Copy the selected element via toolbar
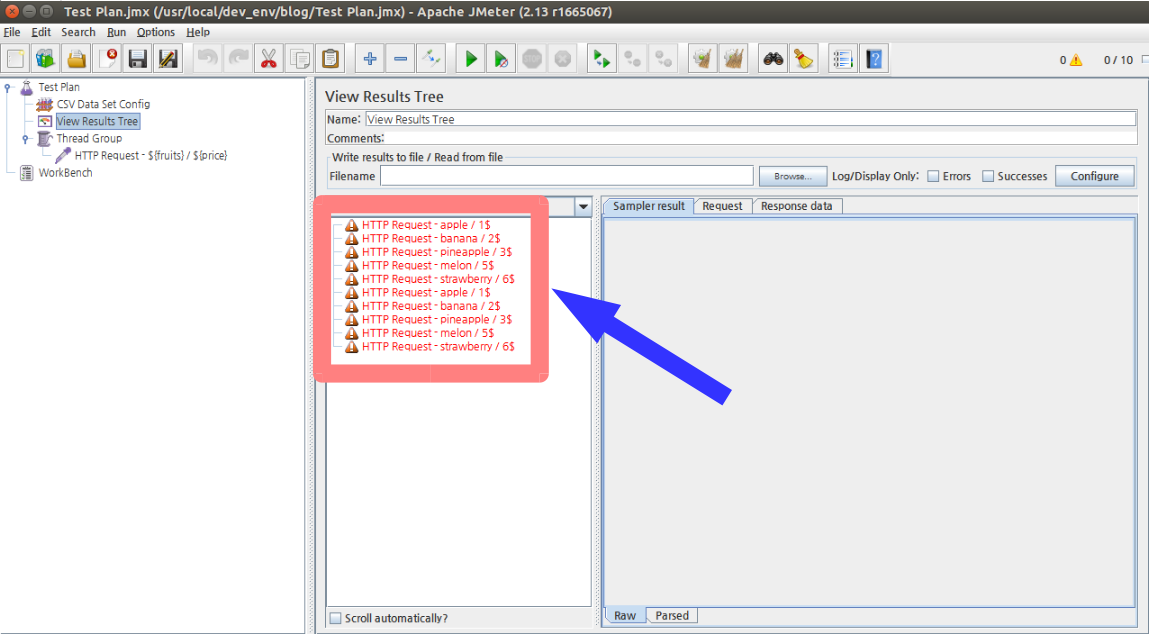Screen dimensions: 1149x634 [300, 59]
